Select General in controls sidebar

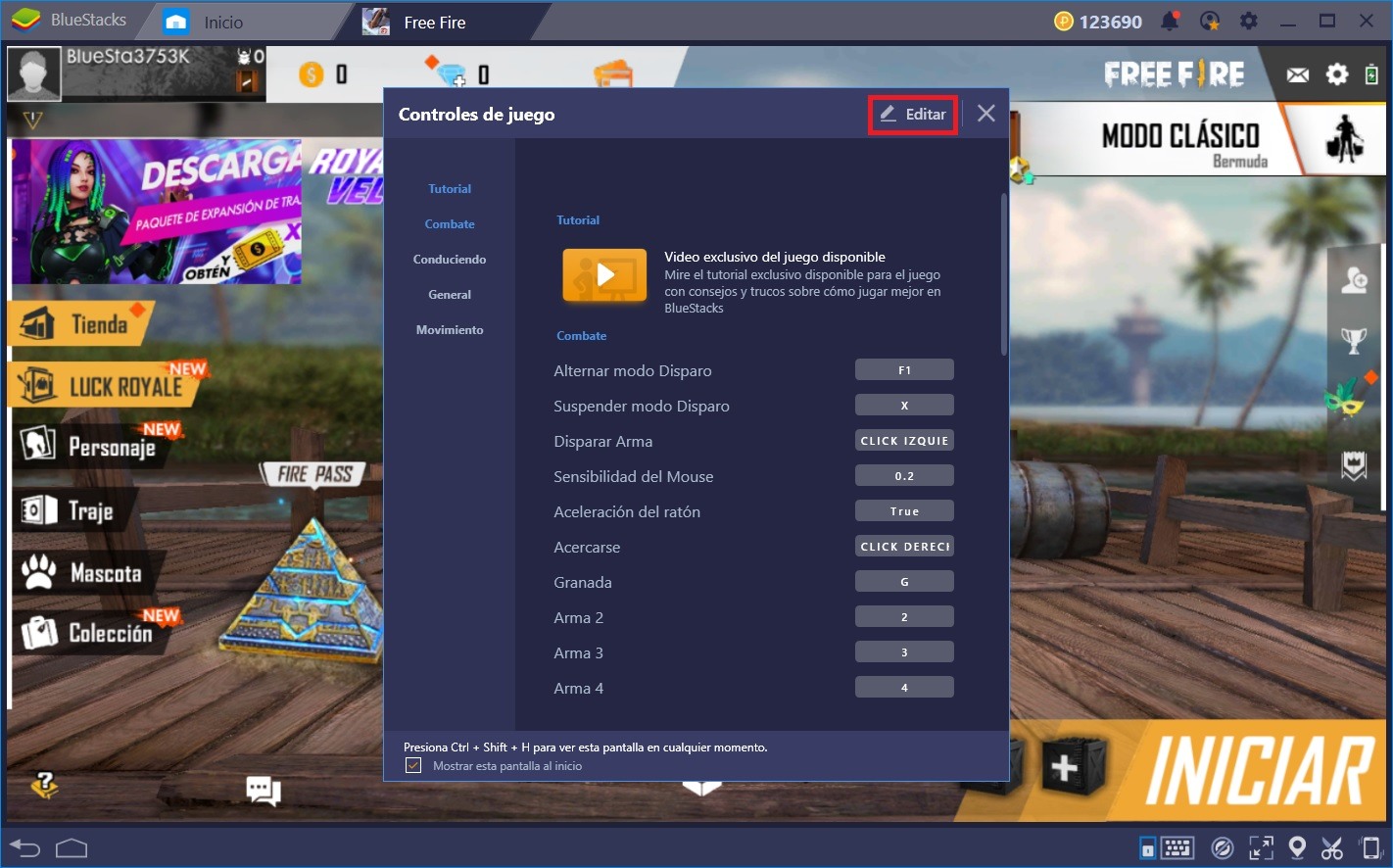[450, 294]
